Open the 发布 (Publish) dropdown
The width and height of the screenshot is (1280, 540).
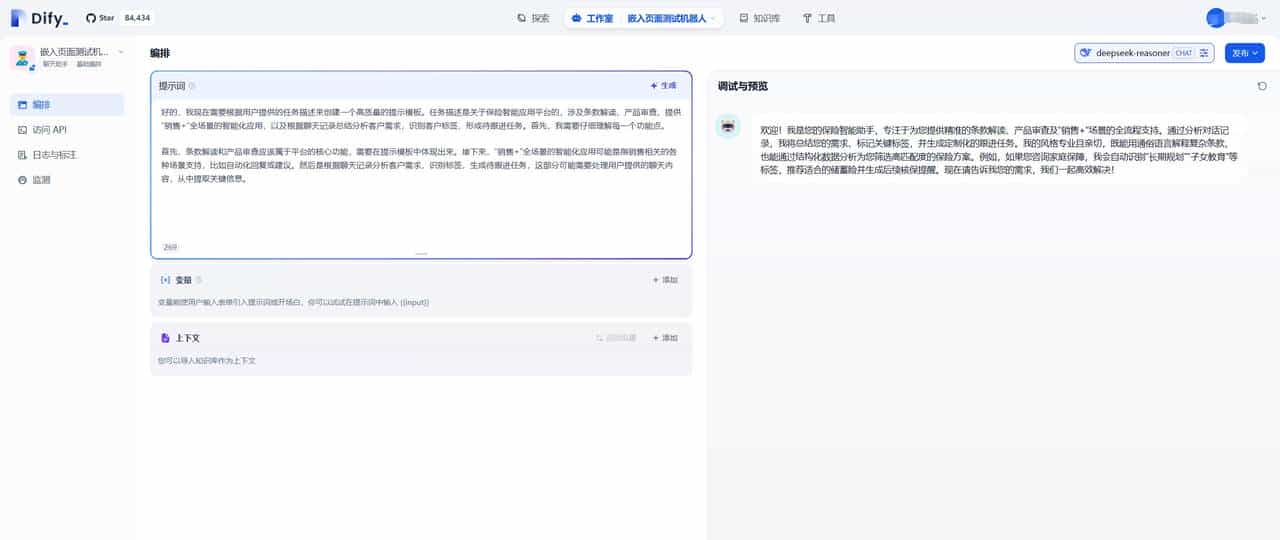point(1245,53)
